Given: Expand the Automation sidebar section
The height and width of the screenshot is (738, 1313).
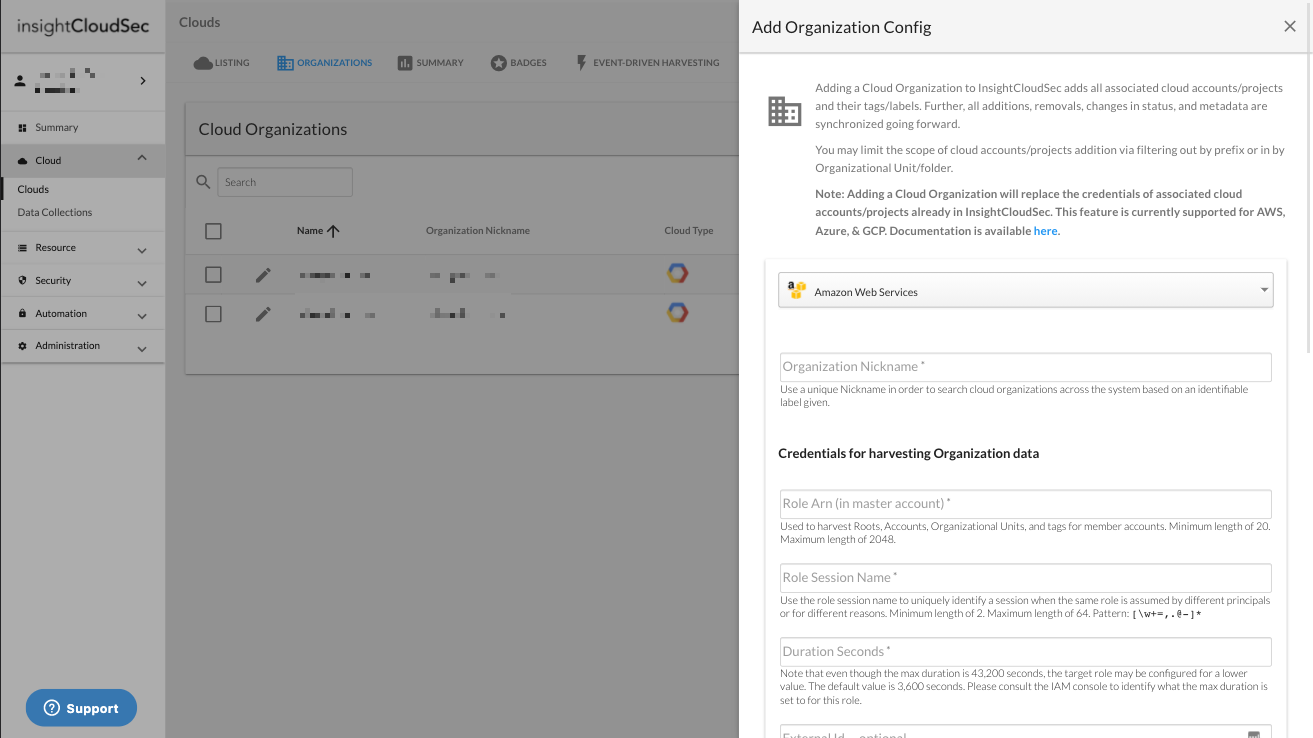Looking at the screenshot, I should [x=142, y=315].
